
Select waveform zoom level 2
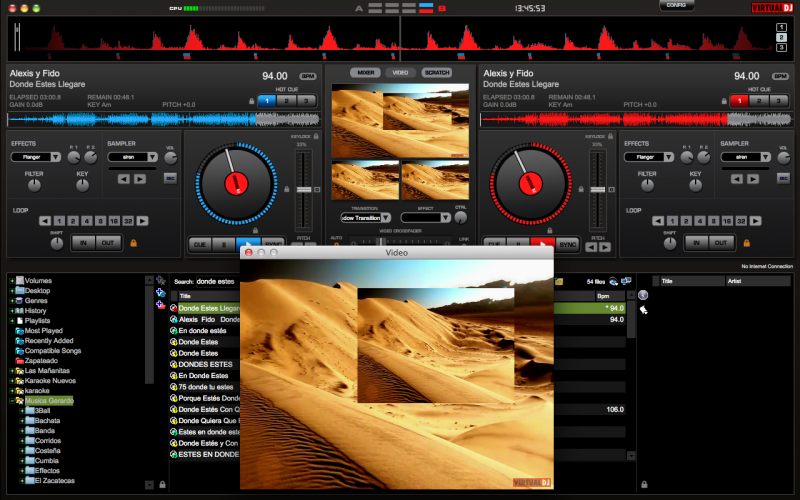pyautogui.click(x=781, y=37)
